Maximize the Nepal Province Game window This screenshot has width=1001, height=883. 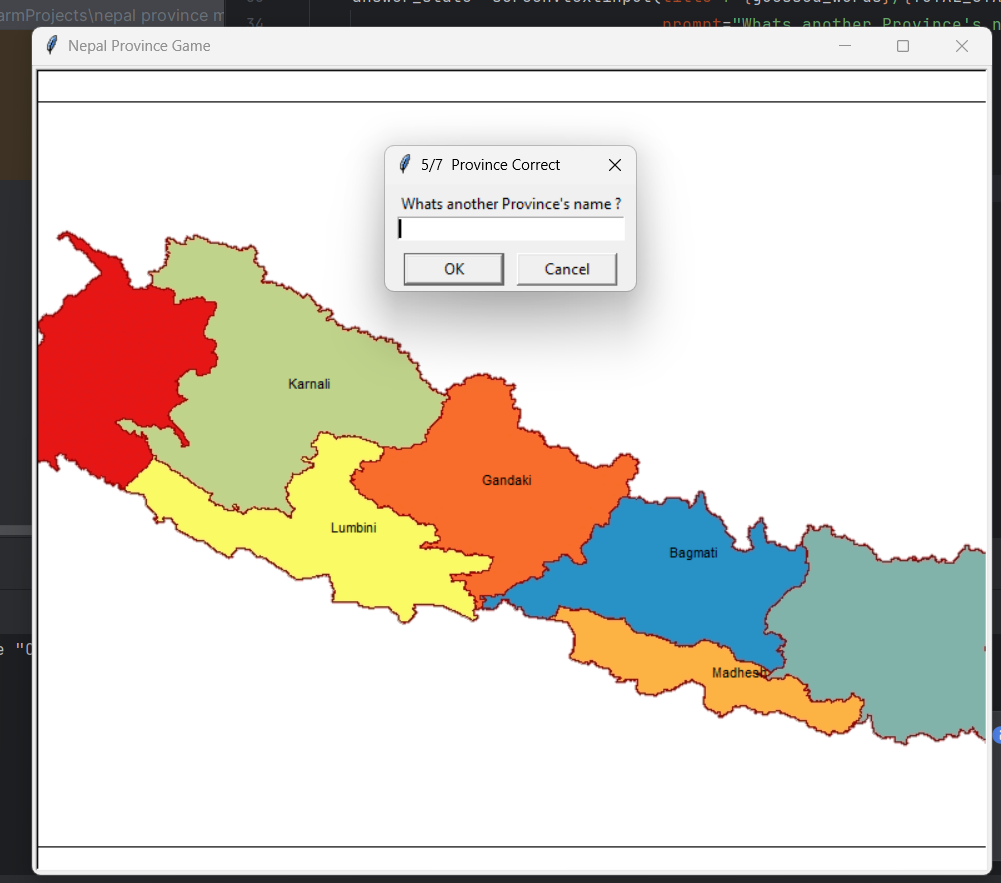[x=903, y=46]
